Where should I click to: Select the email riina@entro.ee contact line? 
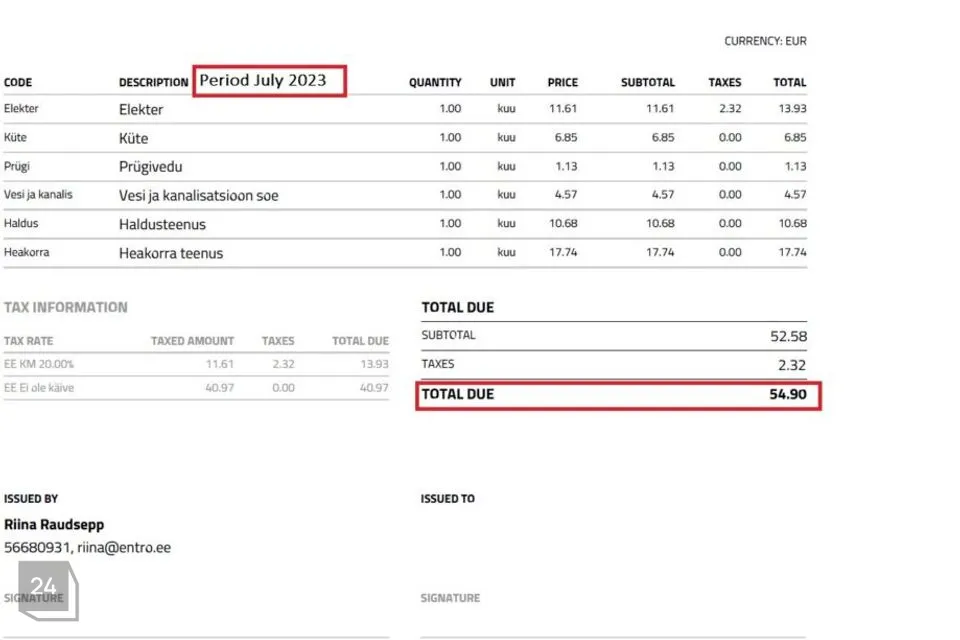coord(124,548)
